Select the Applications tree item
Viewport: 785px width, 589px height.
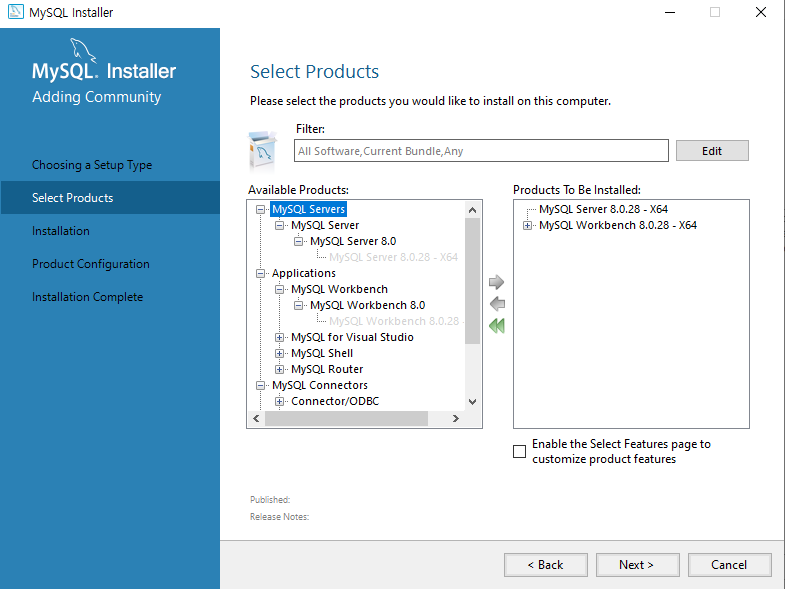[303, 273]
